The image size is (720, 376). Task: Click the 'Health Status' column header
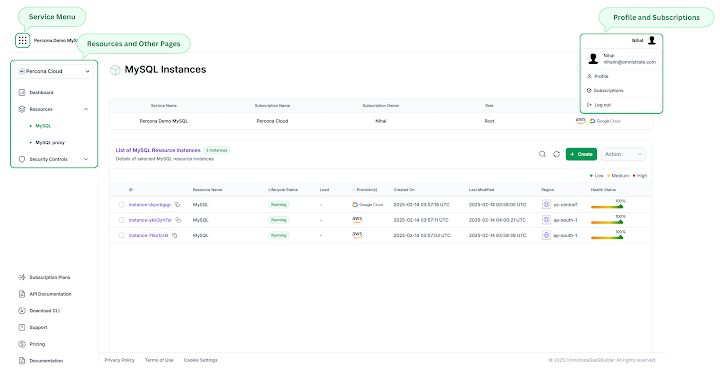(x=603, y=190)
